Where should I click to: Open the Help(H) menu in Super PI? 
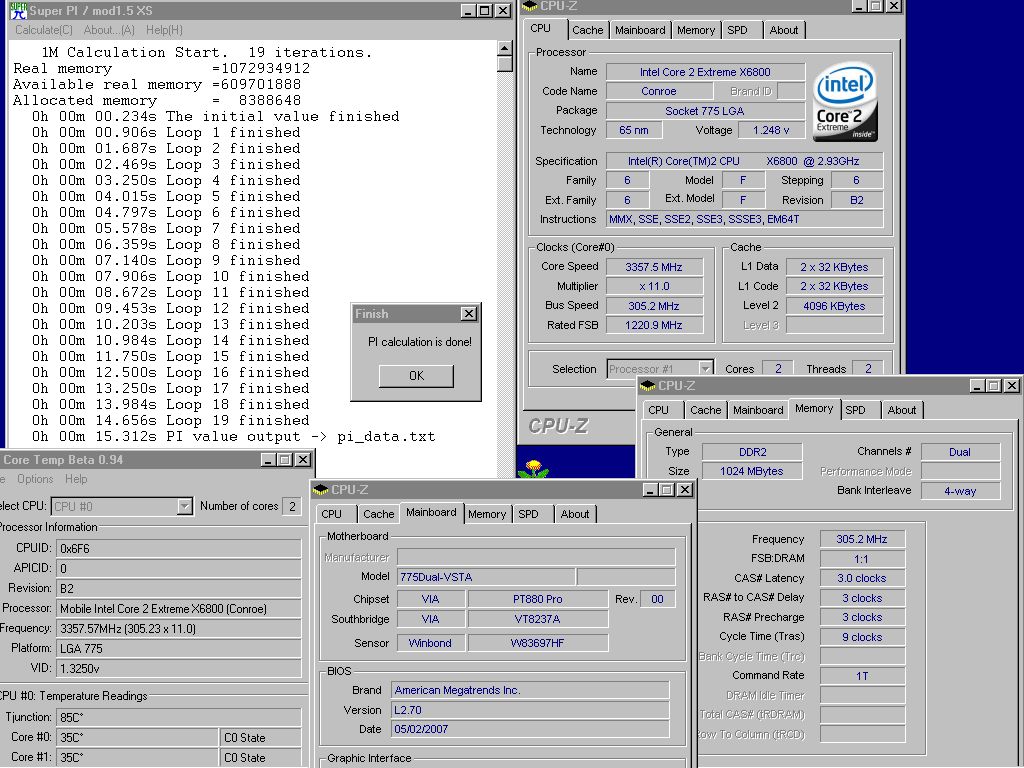pos(164,30)
